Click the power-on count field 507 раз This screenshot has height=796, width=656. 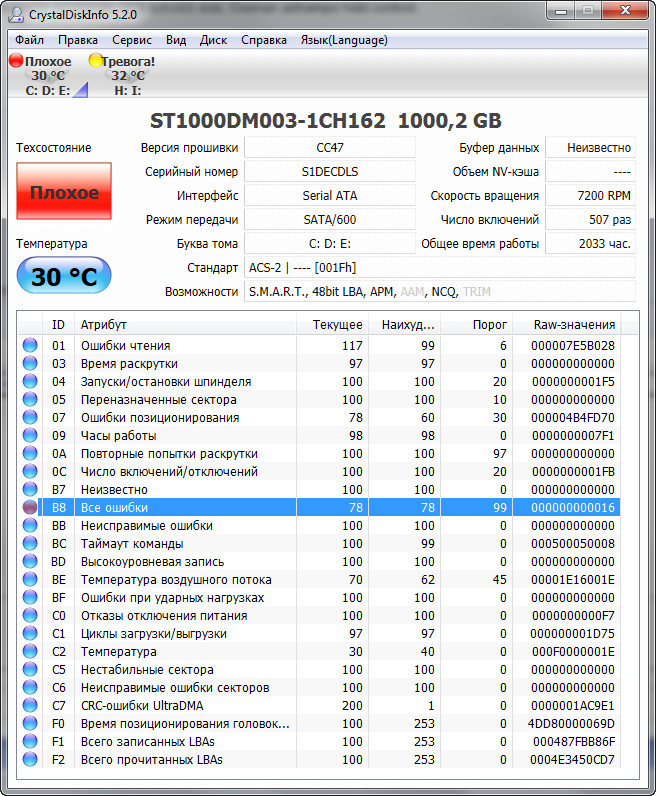click(591, 220)
